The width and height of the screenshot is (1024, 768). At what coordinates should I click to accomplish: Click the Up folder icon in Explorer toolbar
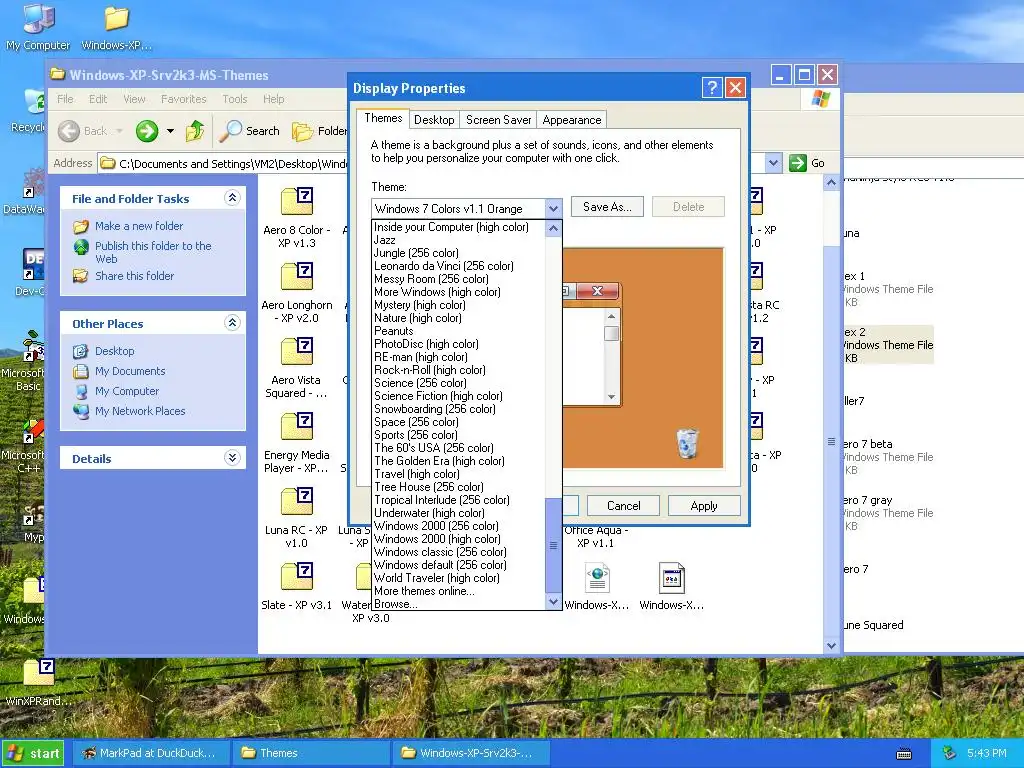point(195,131)
